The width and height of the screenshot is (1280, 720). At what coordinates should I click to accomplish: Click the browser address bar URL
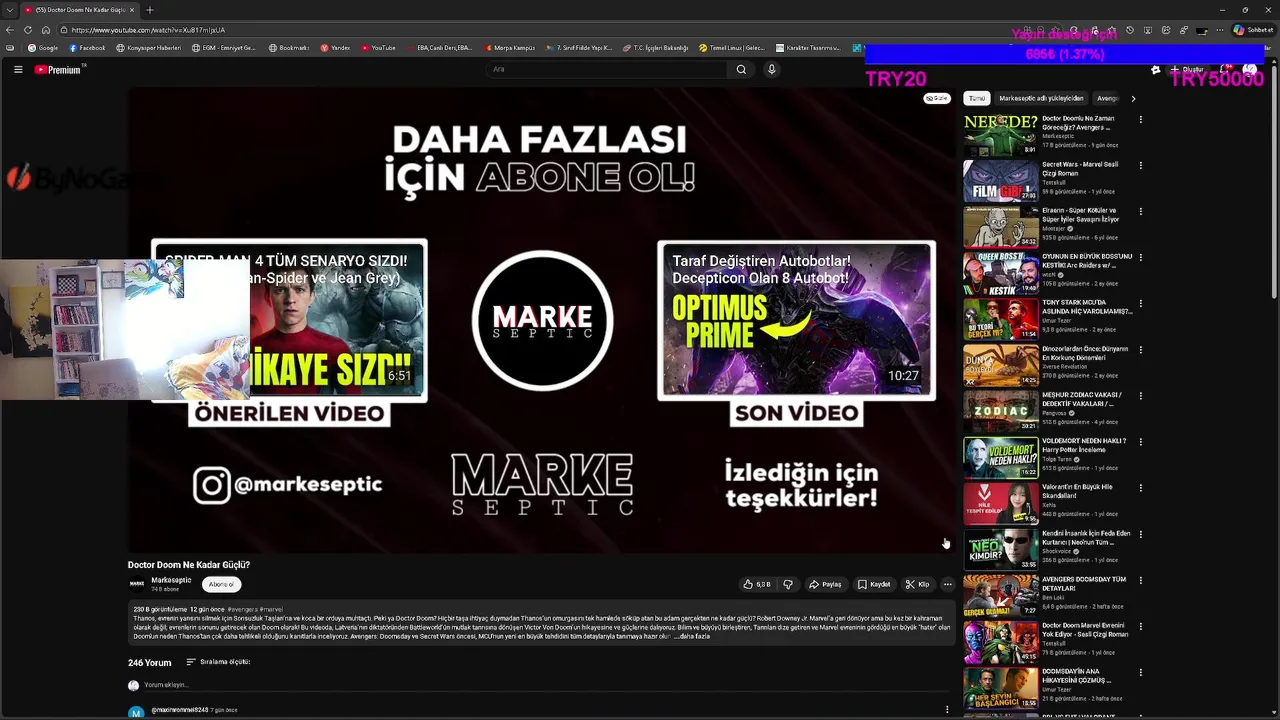click(148, 30)
